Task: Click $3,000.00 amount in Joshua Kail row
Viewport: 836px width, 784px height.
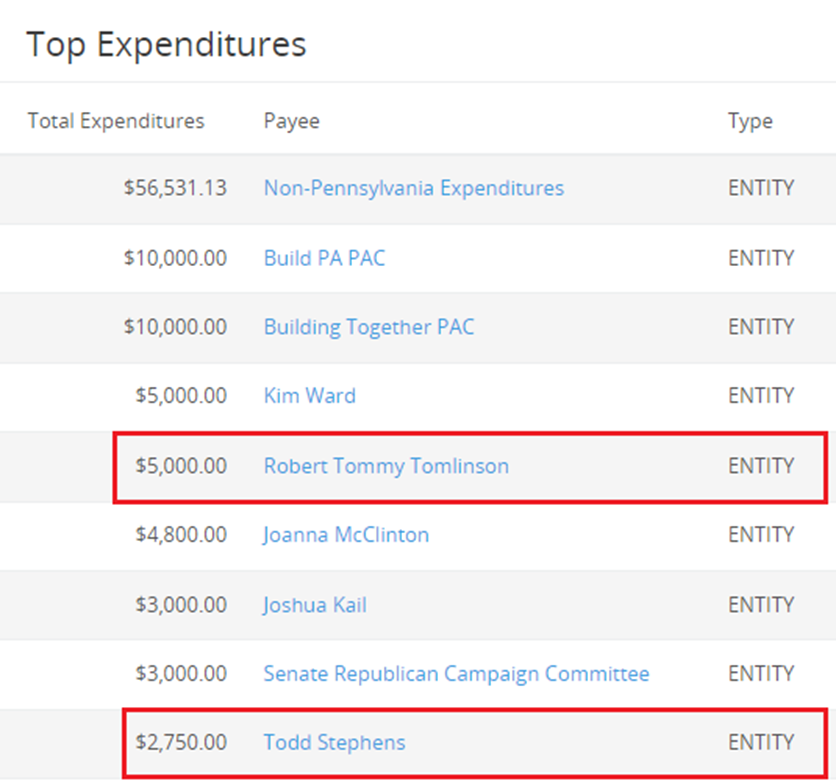Action: [181, 605]
